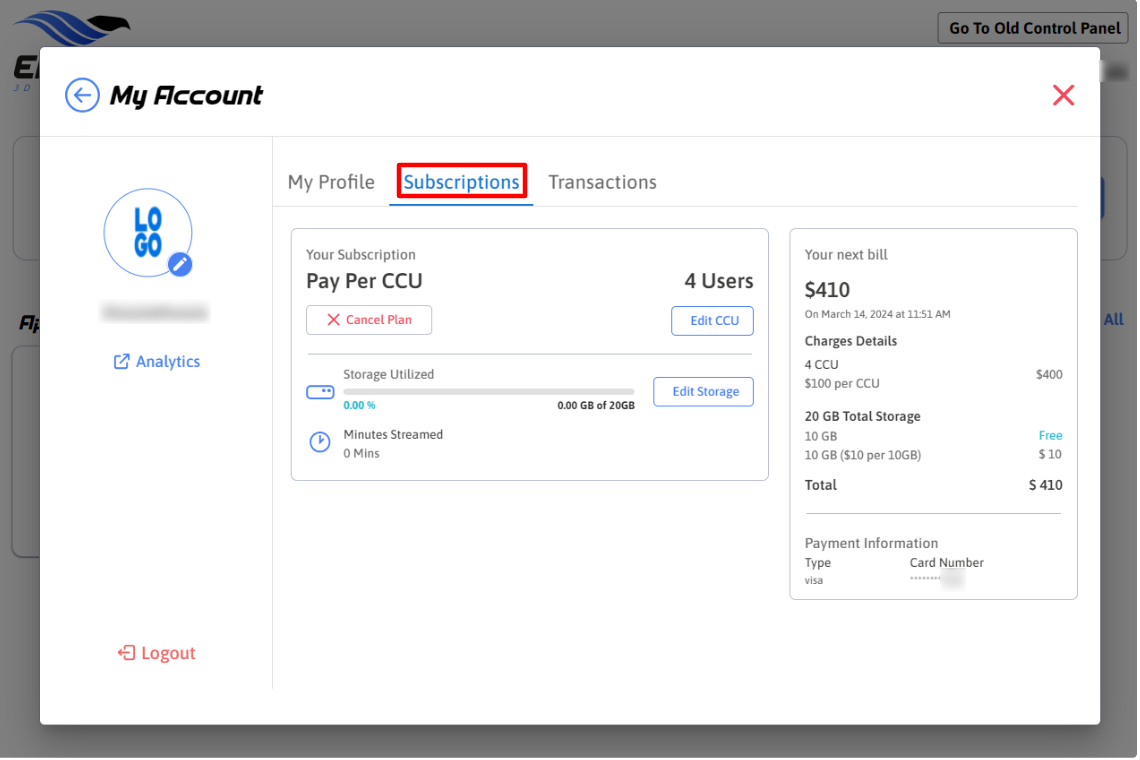Open the Transactions tab
1140x760 pixels.
602,182
